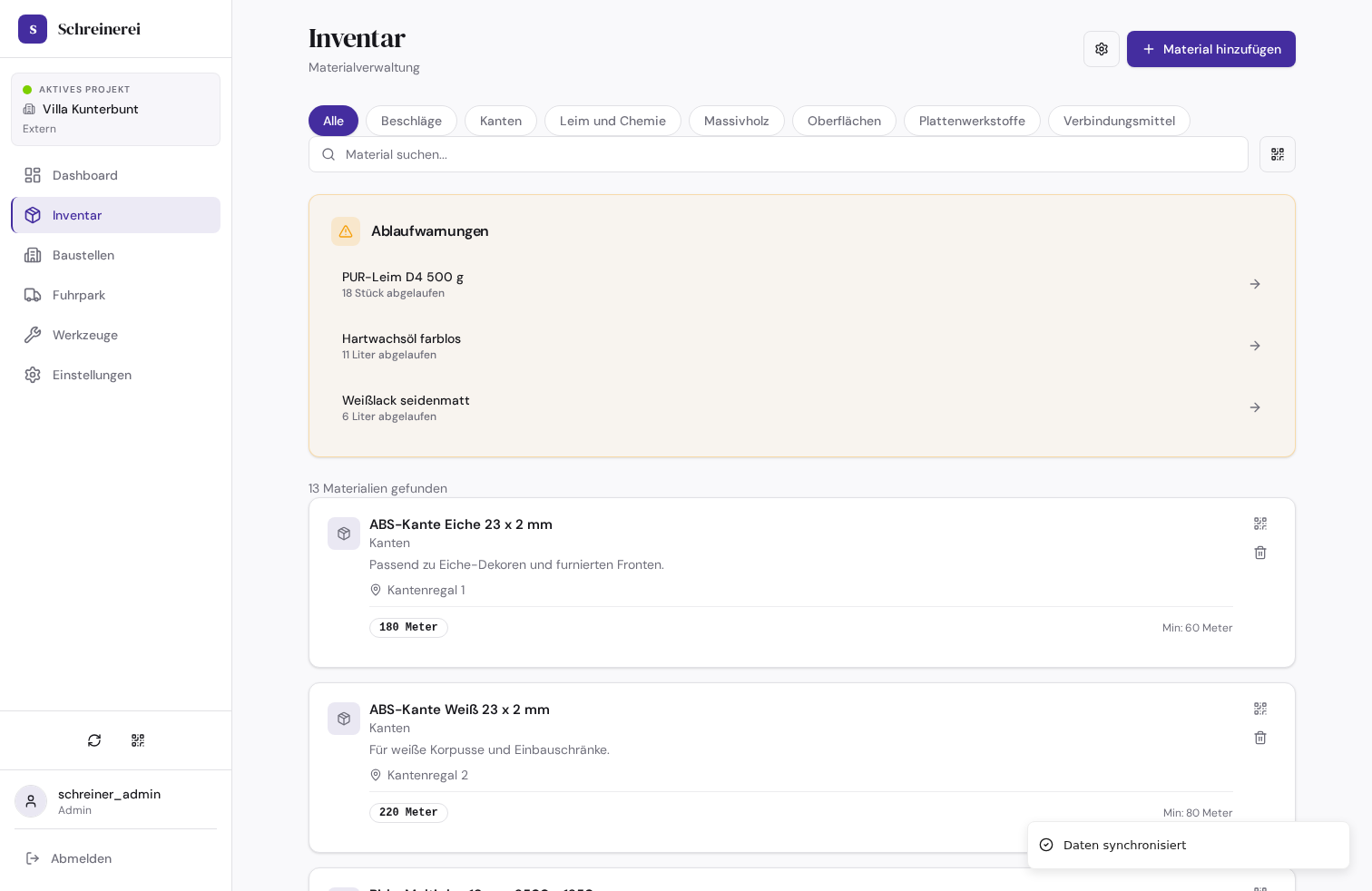Filter by Oberflächen category

844,121
